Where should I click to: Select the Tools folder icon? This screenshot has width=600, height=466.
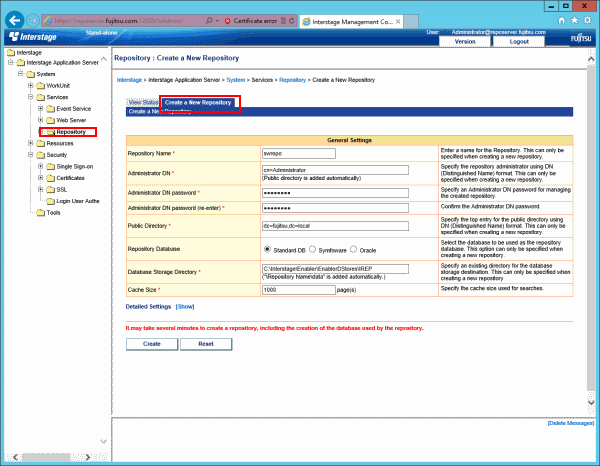[x=41, y=213]
